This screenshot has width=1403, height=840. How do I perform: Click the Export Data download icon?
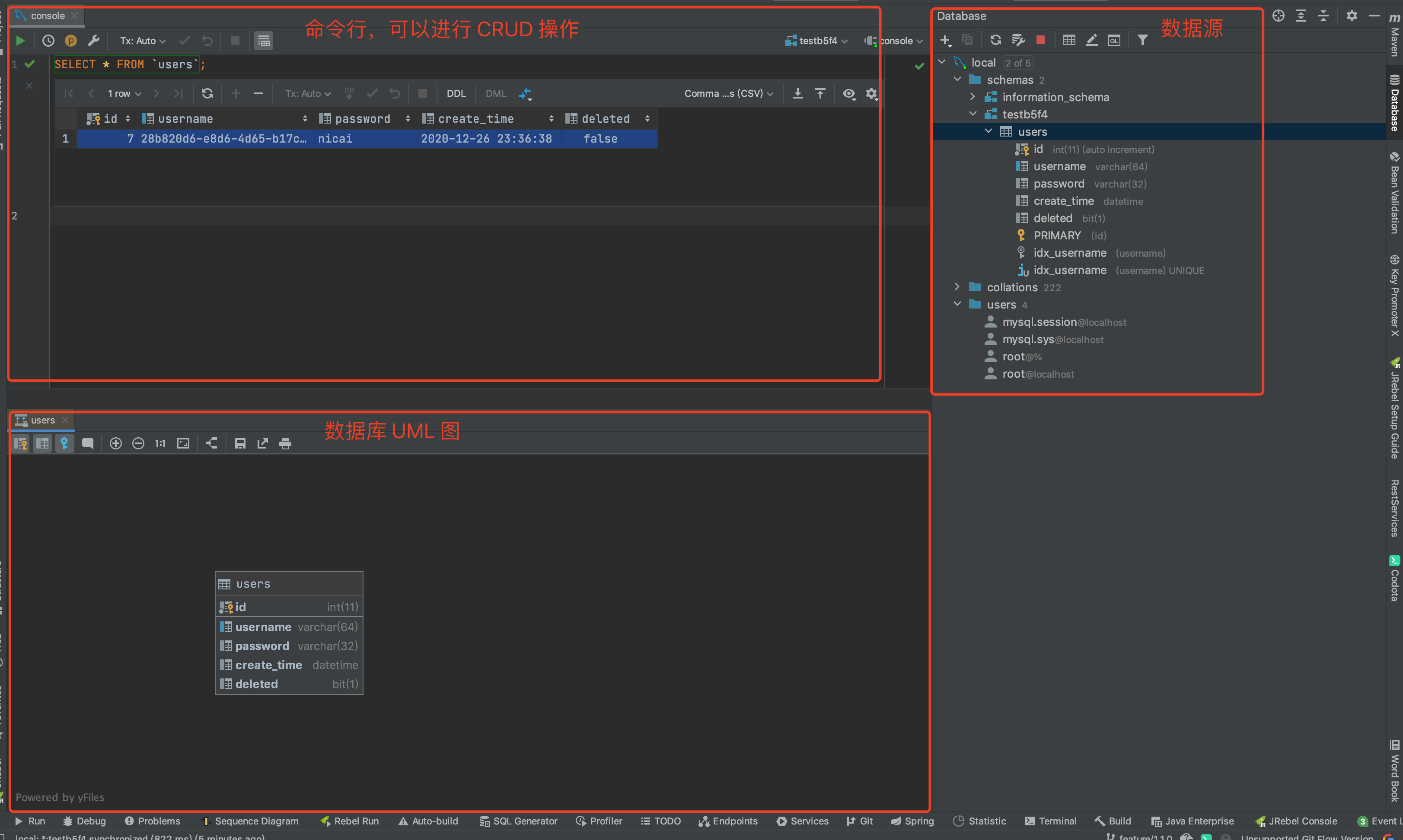797,93
